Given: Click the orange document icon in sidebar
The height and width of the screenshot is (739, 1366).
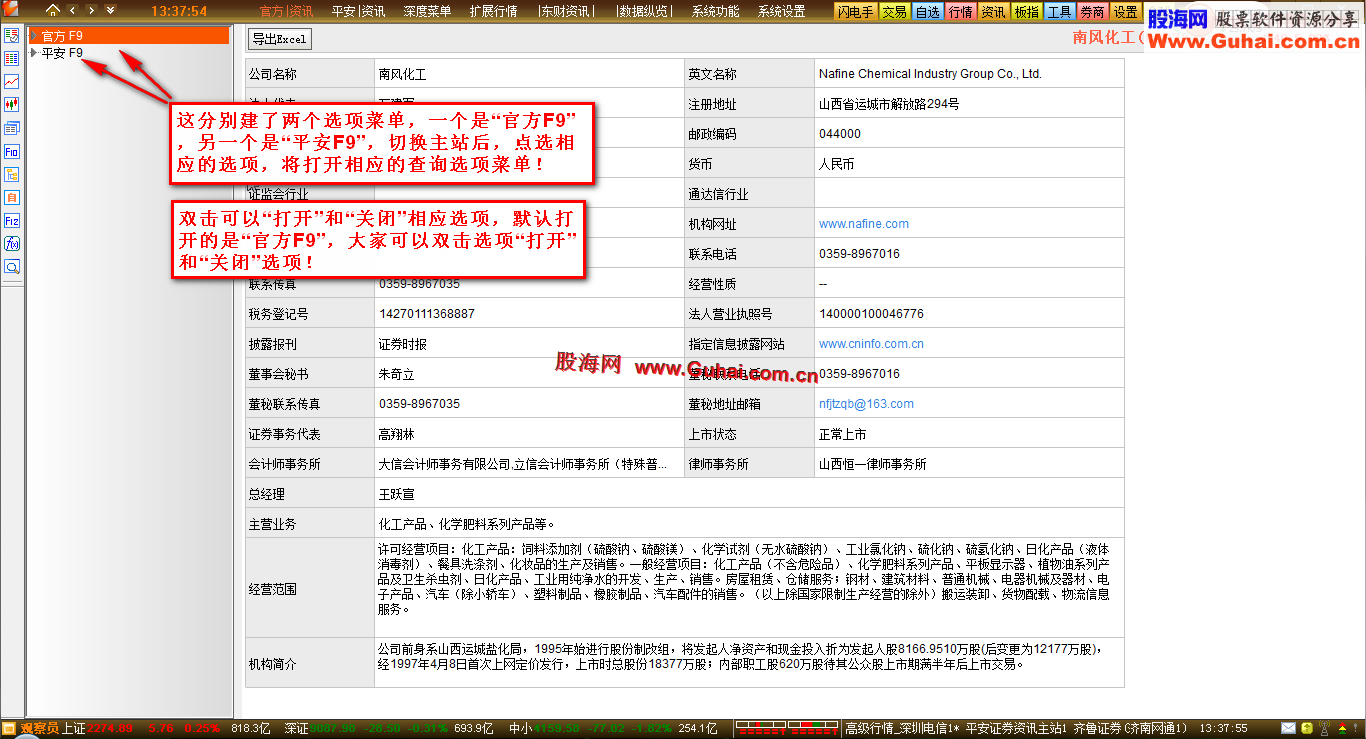Looking at the screenshot, I should [x=12, y=198].
